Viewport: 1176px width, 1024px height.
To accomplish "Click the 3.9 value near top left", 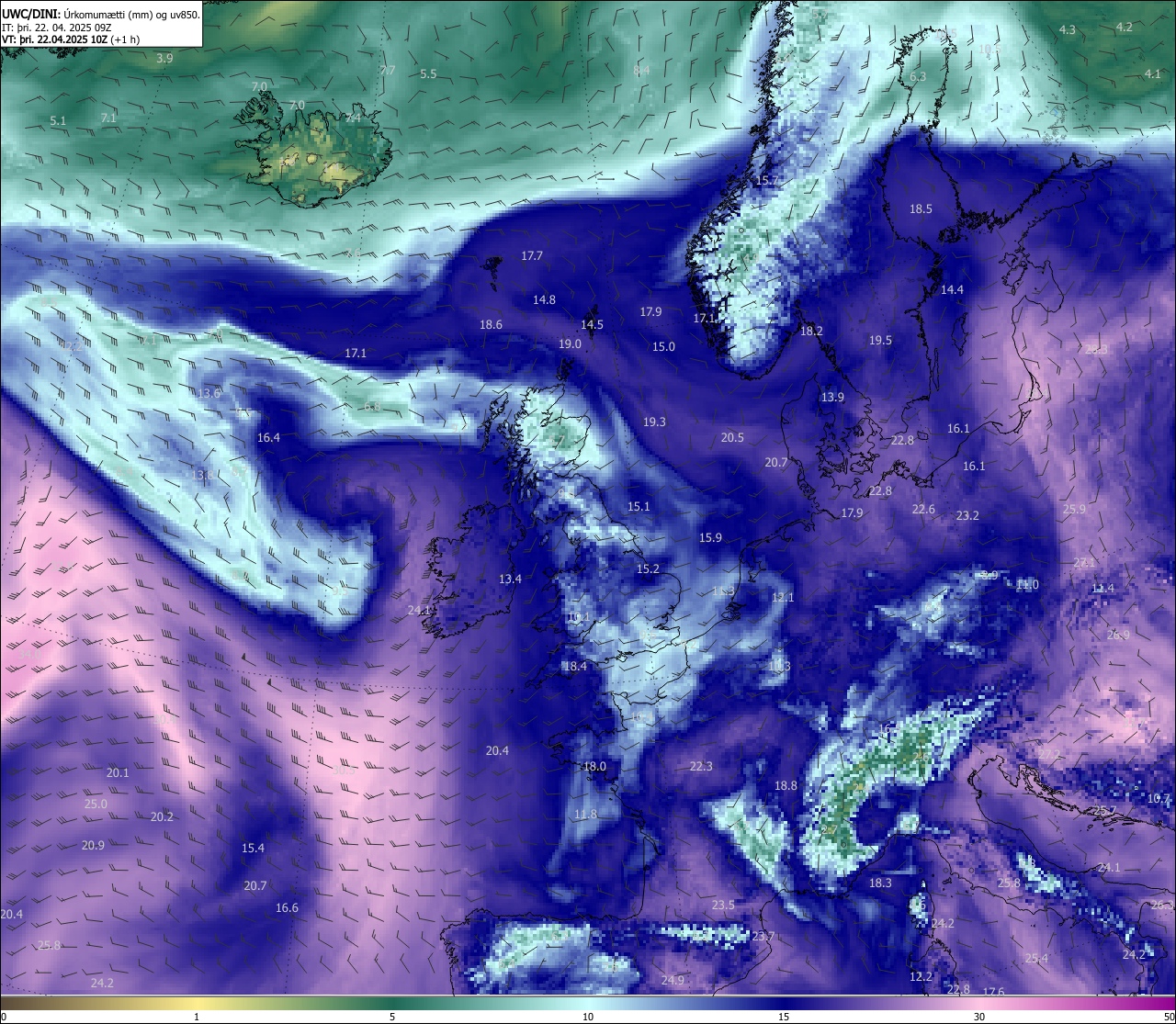I will tap(164, 59).
